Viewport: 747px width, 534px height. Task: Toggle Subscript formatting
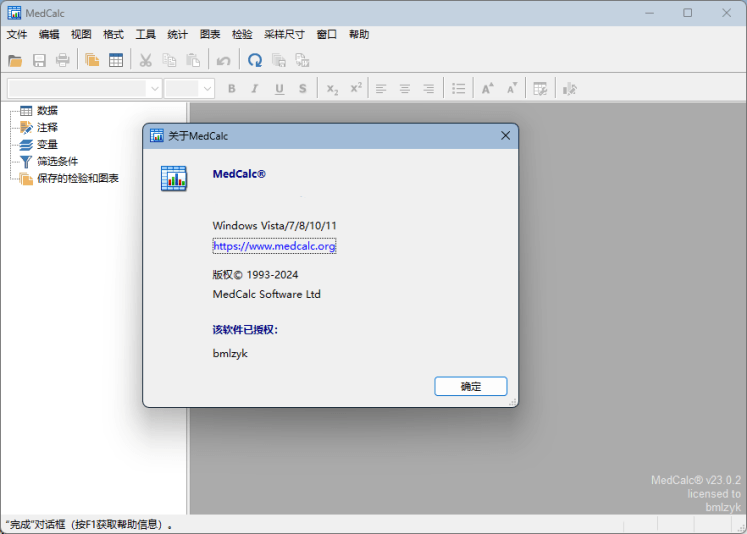pos(332,89)
